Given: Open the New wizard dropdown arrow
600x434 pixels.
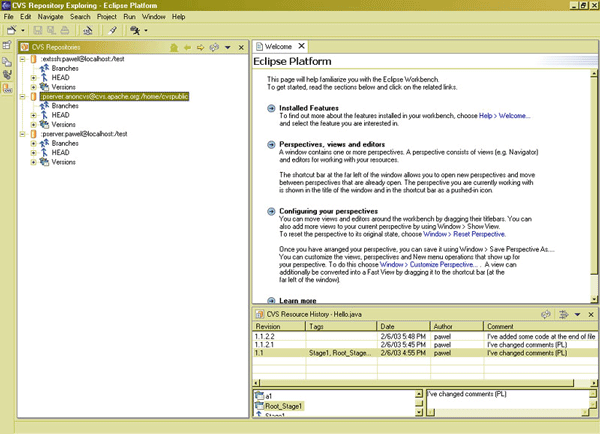Looking at the screenshot, I should click(23, 30).
